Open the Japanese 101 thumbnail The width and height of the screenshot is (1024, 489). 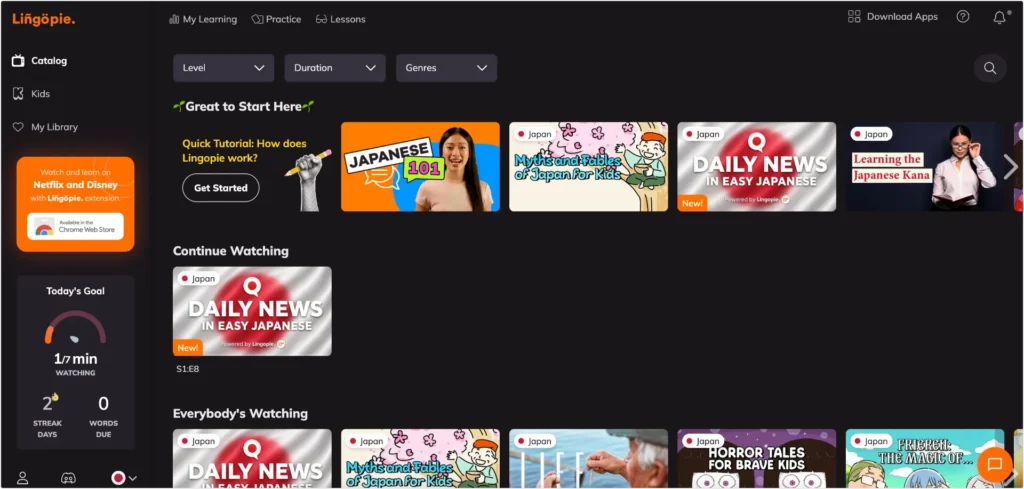click(x=421, y=166)
